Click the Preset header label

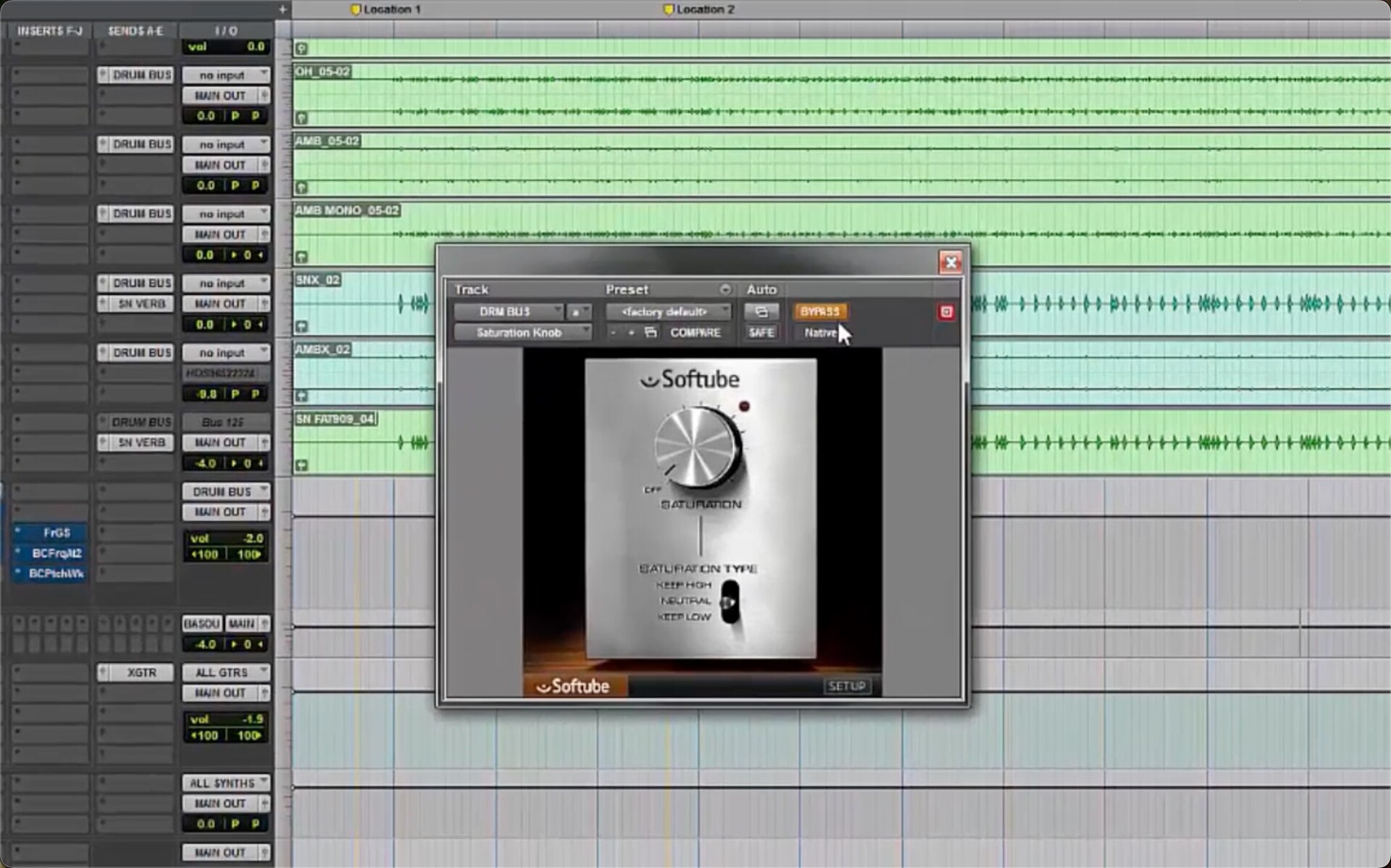[x=627, y=289]
